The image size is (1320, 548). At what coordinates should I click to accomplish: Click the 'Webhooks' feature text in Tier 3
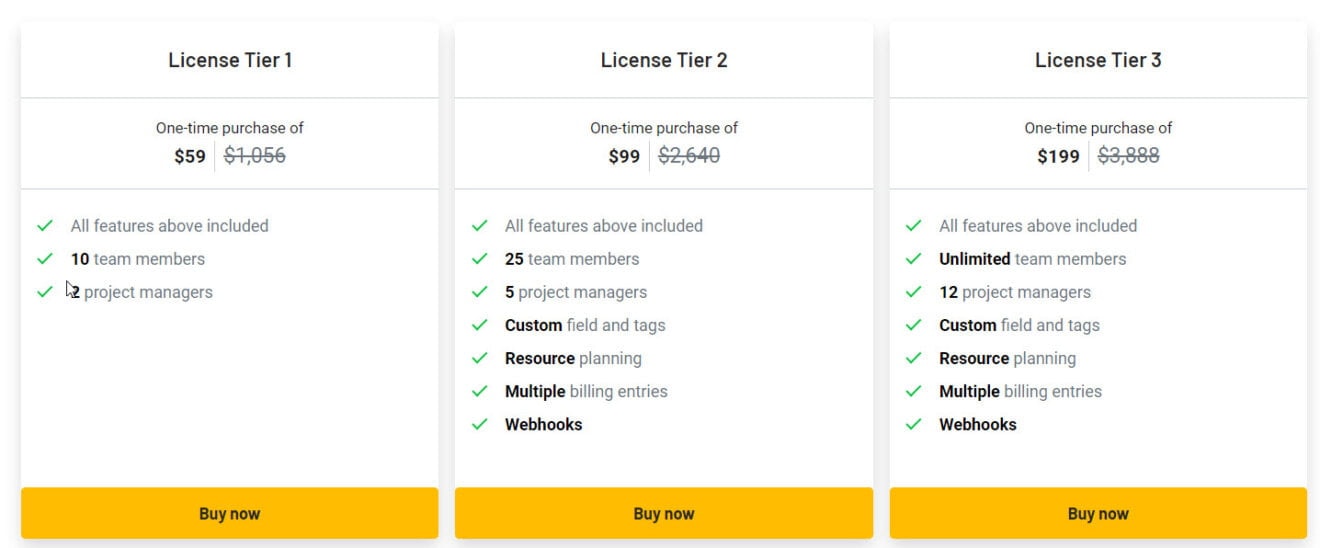977,424
